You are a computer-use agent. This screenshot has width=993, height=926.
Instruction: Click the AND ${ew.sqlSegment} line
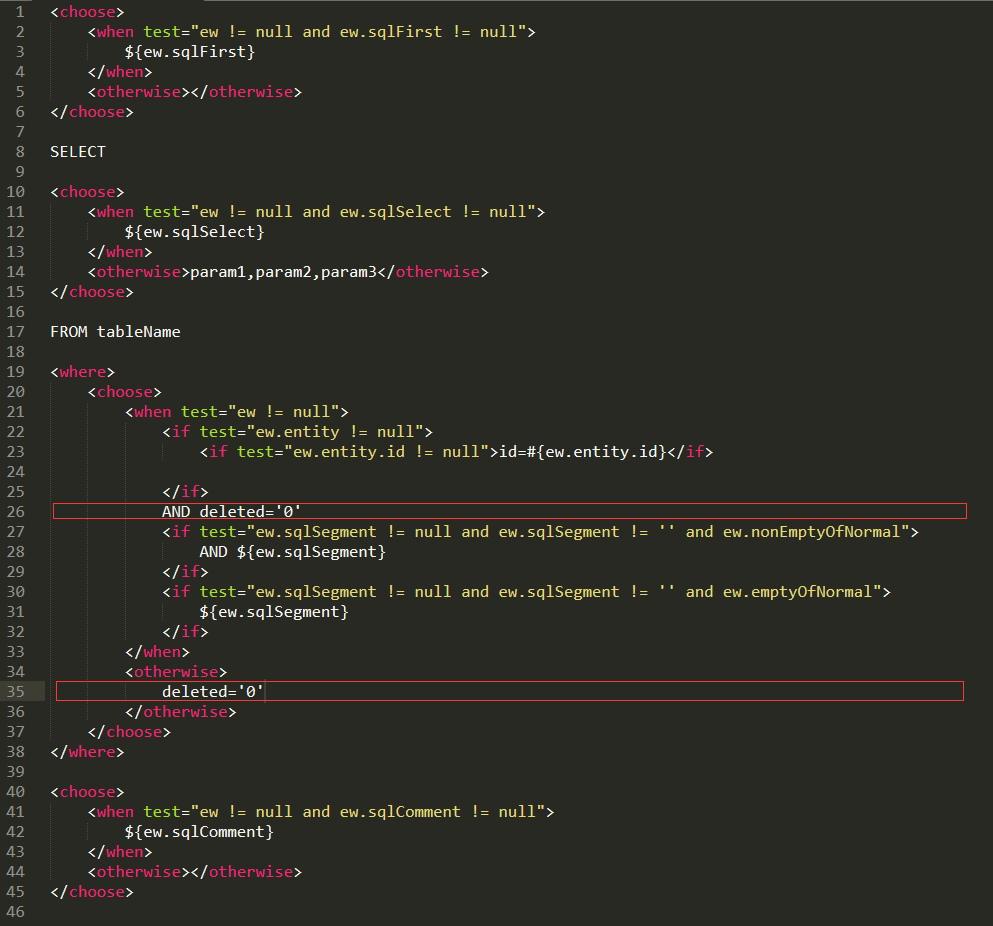(291, 552)
